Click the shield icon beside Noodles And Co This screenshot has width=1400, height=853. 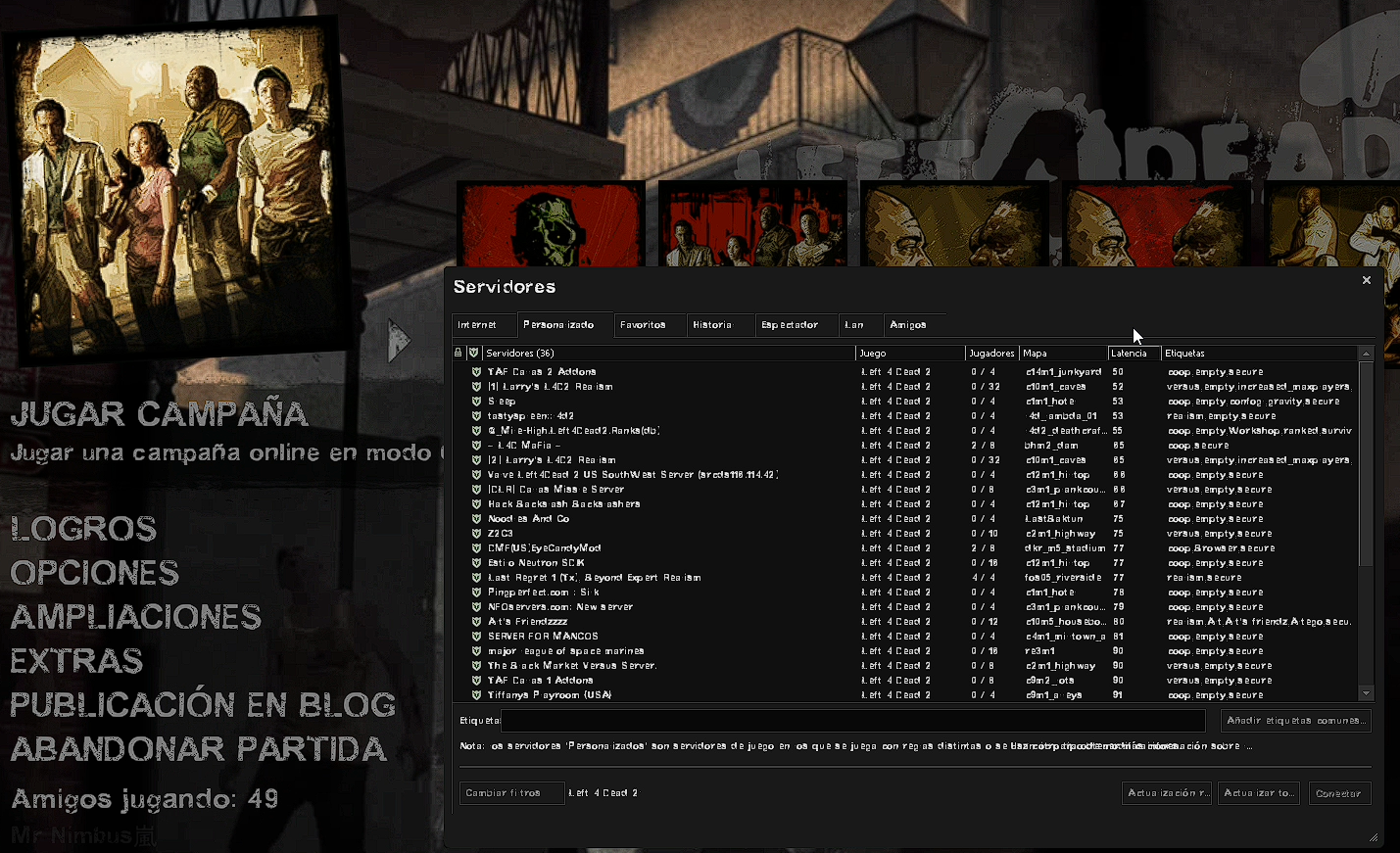point(476,519)
